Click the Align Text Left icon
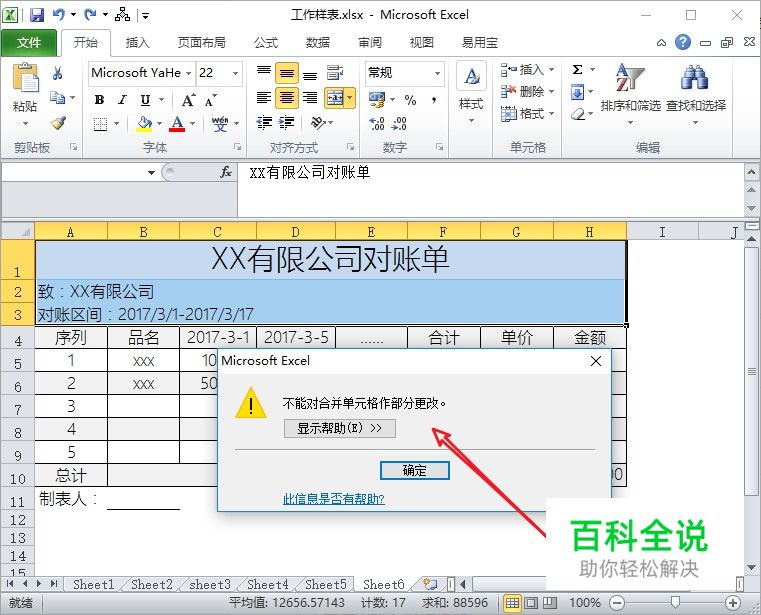Screen dimensions: 761x615 pos(264,98)
